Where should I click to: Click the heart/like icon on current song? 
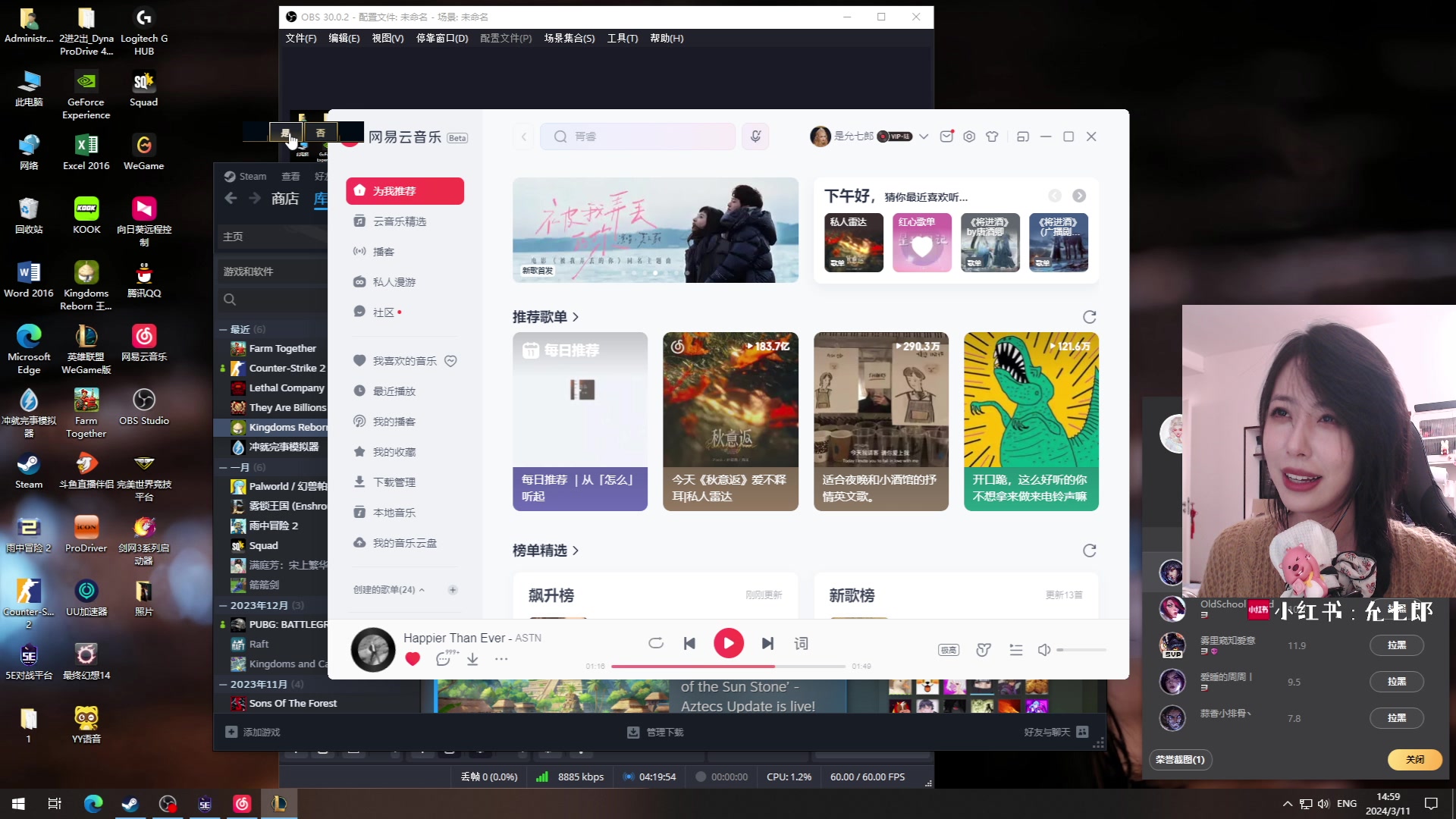[412, 659]
